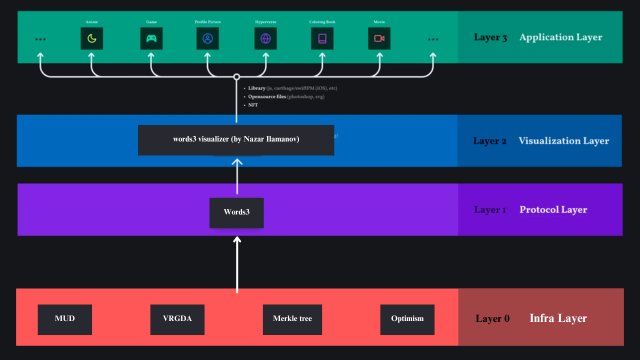
Task: Click the left ellipsis in Application Layer
Action: coord(40,39)
